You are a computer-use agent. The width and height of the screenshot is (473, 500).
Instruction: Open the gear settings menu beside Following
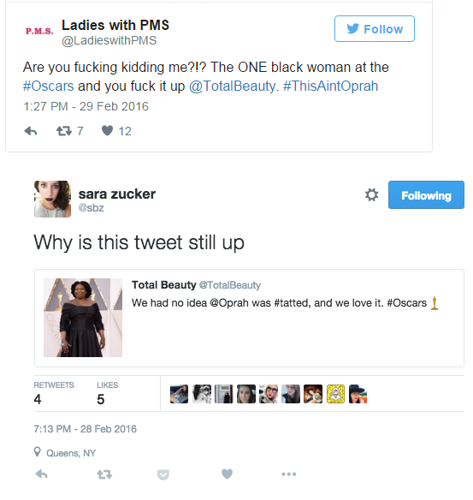click(371, 195)
